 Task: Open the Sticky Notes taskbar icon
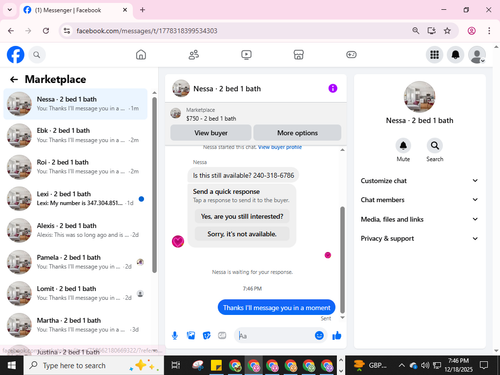216,366
